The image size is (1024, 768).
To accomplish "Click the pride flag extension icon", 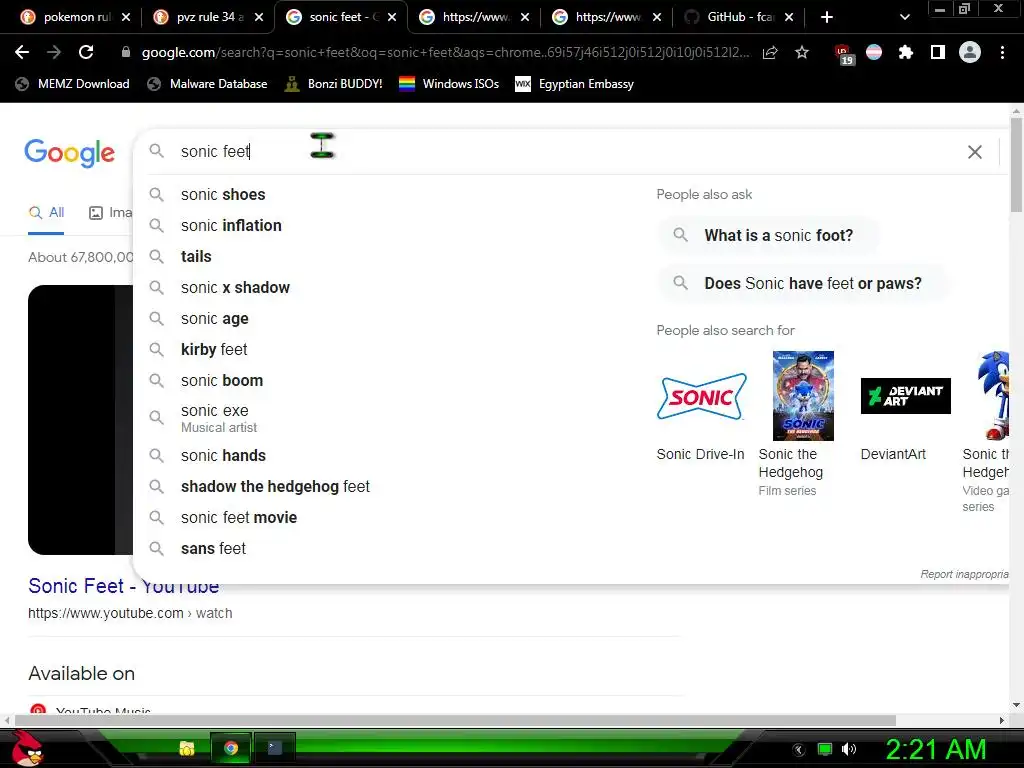I will [874, 52].
